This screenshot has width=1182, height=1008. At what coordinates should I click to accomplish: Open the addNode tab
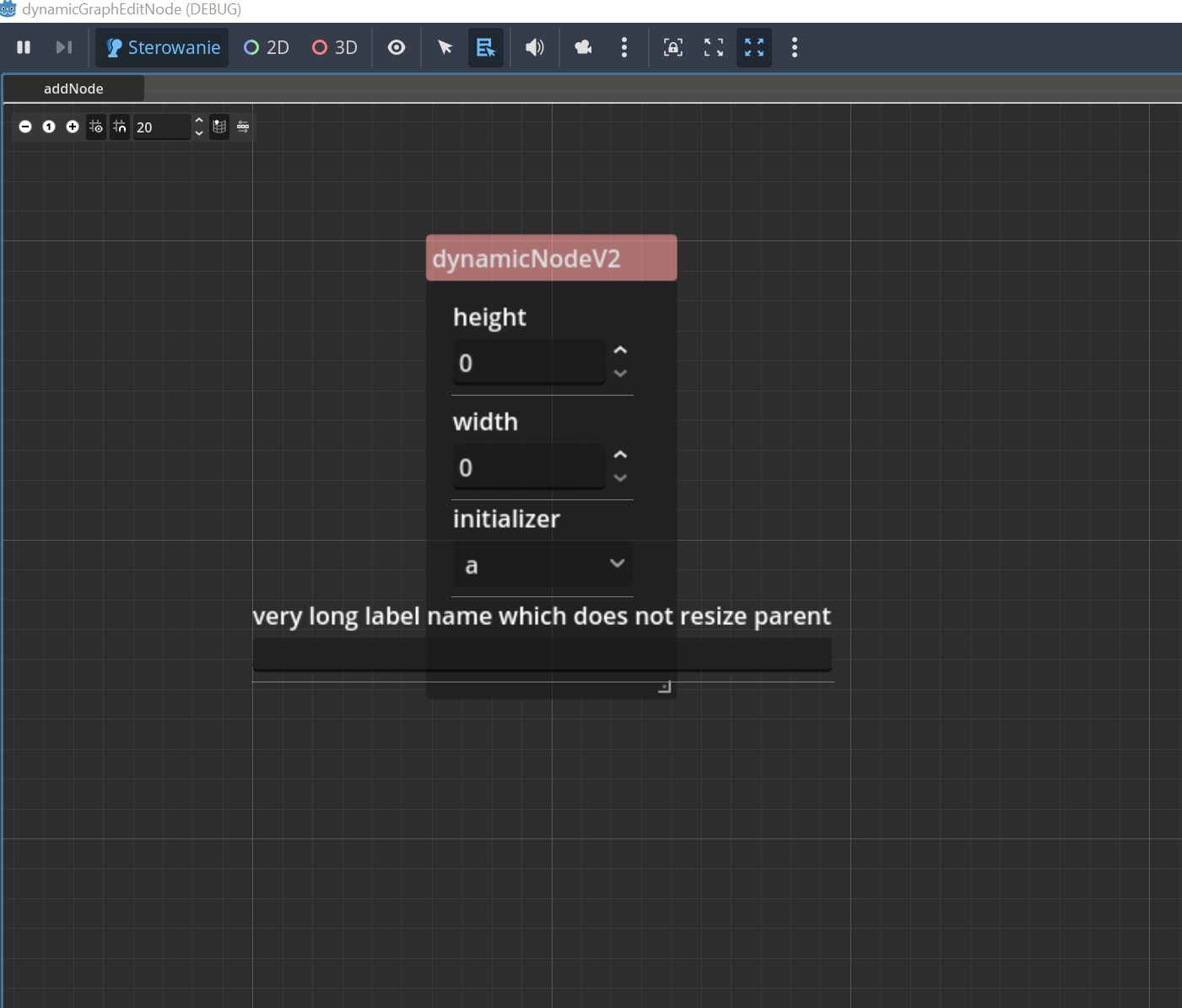pos(73,89)
